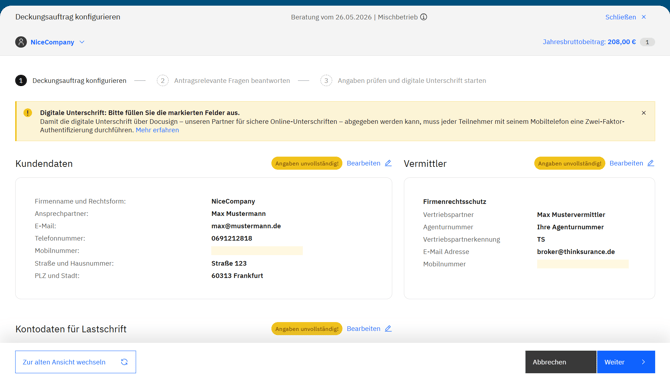Click the Firmenrechtsschutz heading

(x=455, y=201)
